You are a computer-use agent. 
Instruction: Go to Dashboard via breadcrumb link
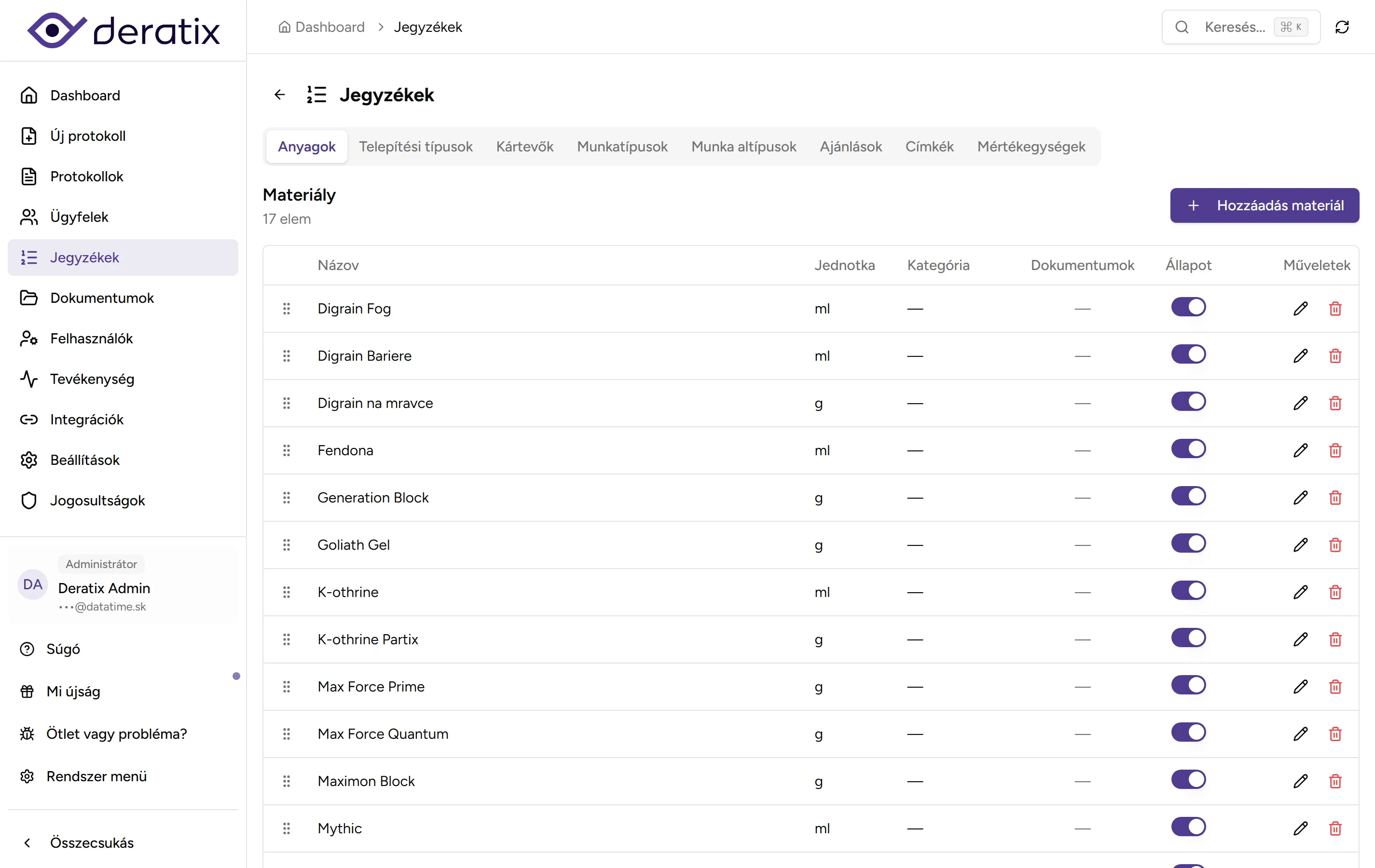(329, 27)
